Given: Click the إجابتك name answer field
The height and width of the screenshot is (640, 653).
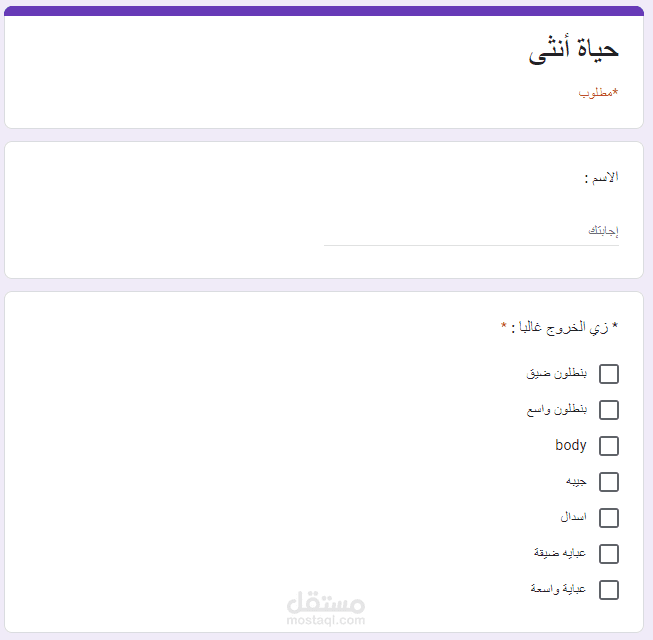Looking at the screenshot, I should tap(471, 231).
